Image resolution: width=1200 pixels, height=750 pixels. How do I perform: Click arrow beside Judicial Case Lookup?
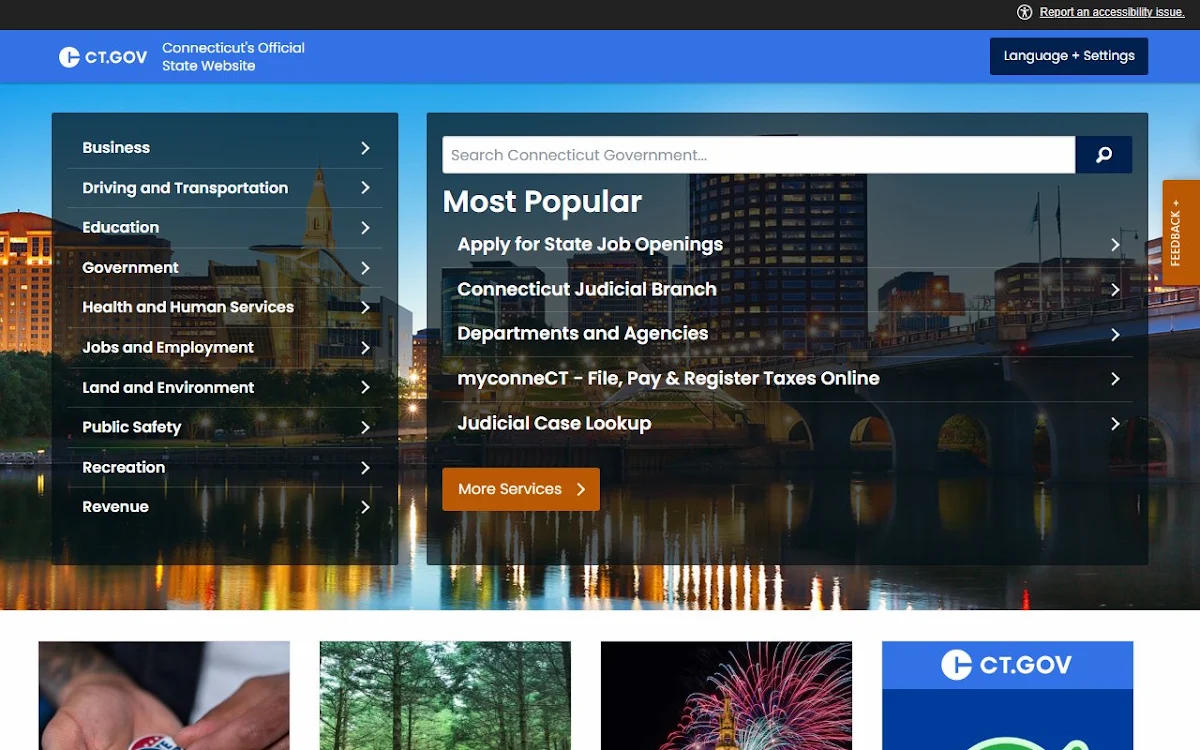point(1115,424)
